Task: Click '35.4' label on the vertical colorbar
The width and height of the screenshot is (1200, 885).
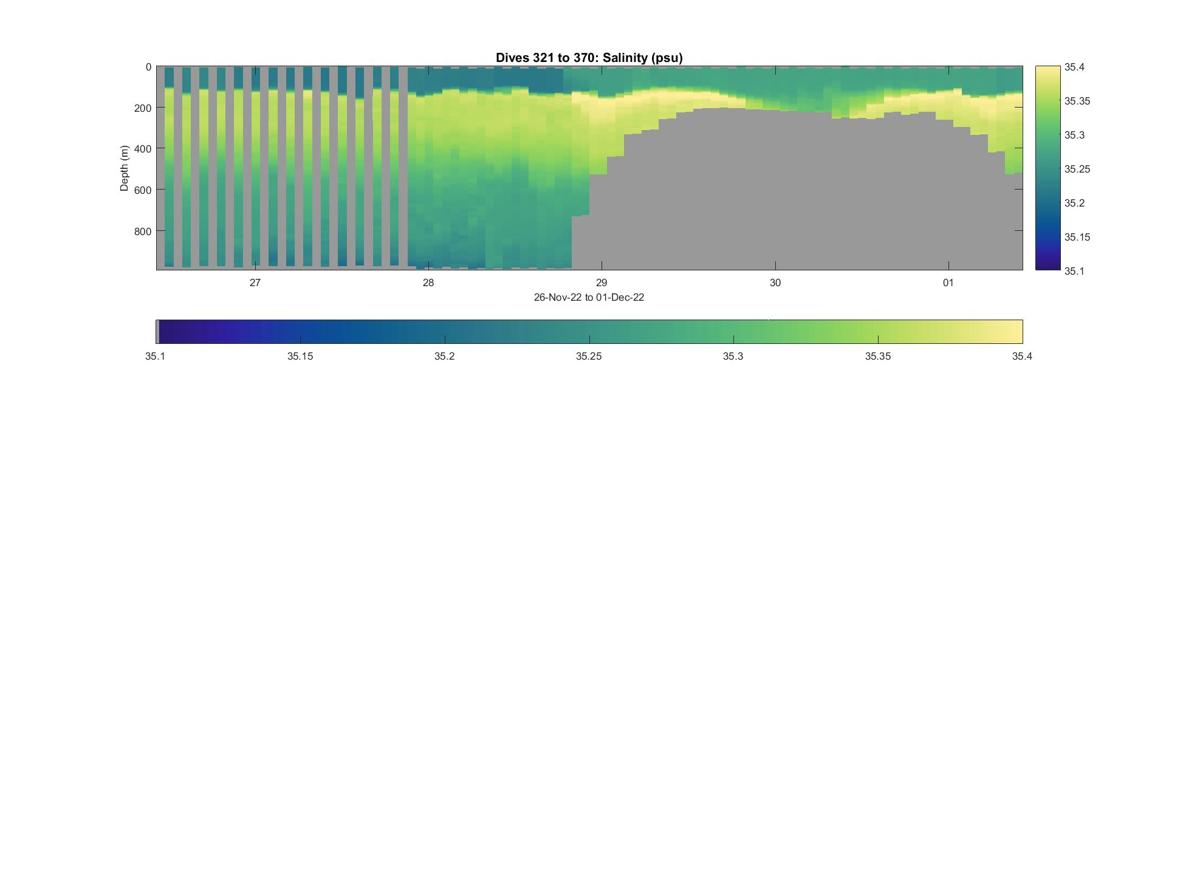Action: click(x=1074, y=67)
